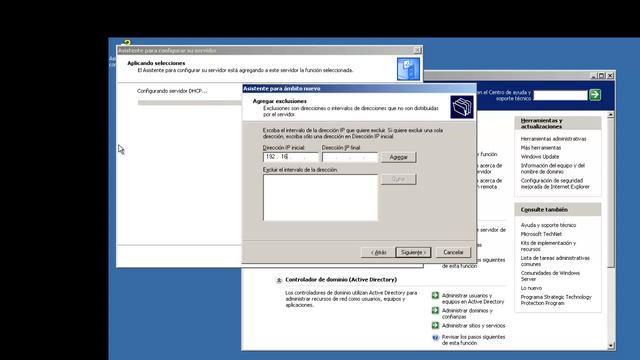Open Administrar usuarios y equipos en Active Directory
The height and width of the screenshot is (360, 640).
(473, 298)
